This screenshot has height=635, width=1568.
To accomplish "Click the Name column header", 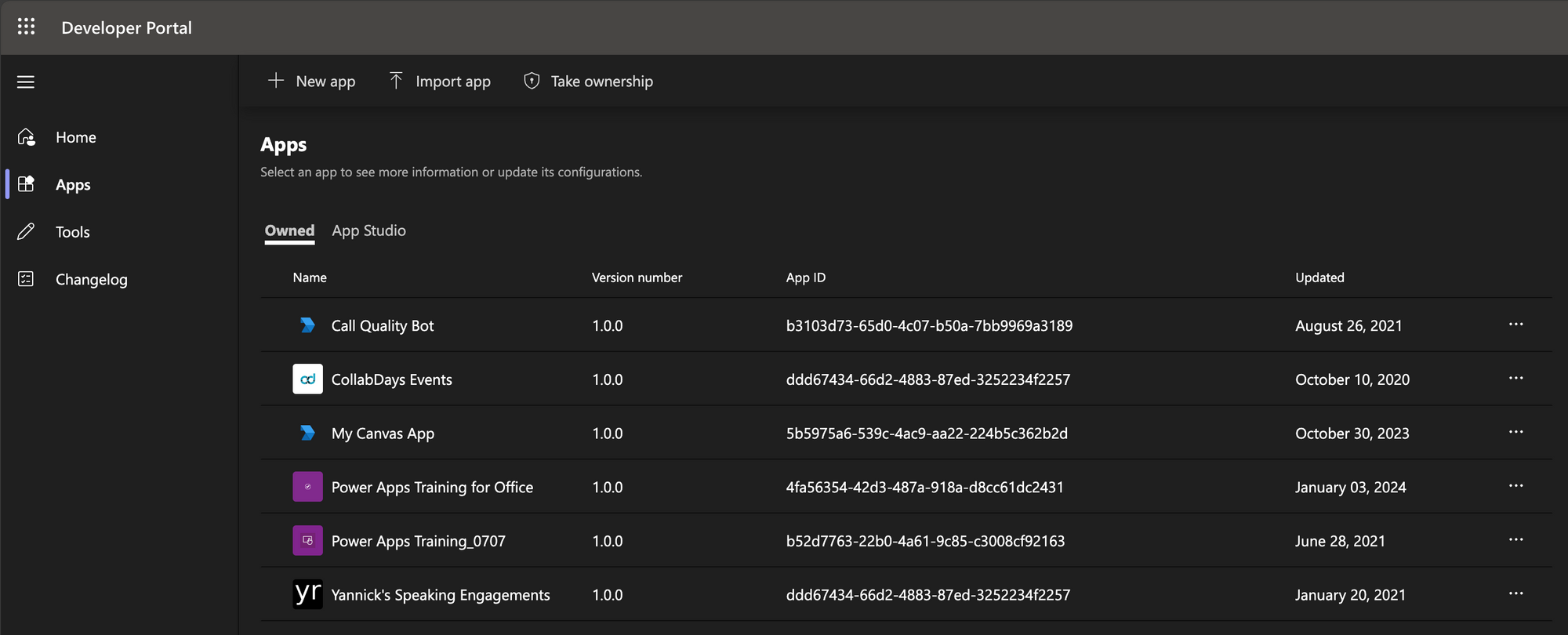I will (x=310, y=278).
